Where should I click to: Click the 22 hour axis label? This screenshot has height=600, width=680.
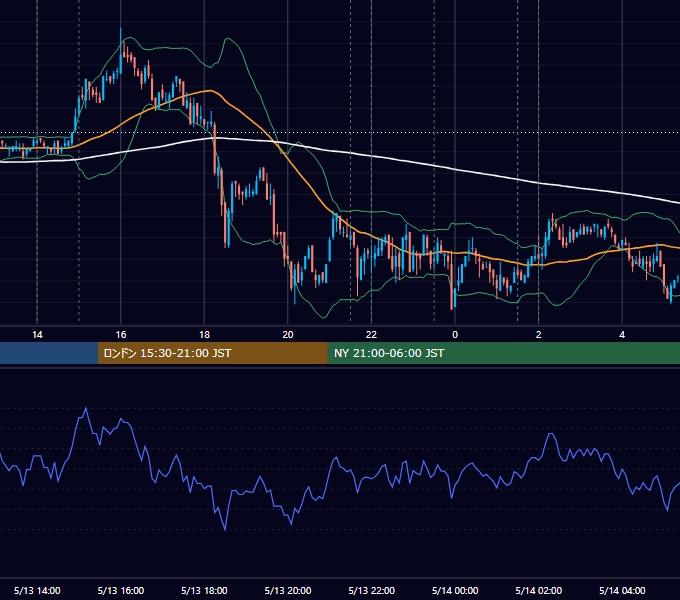371,335
